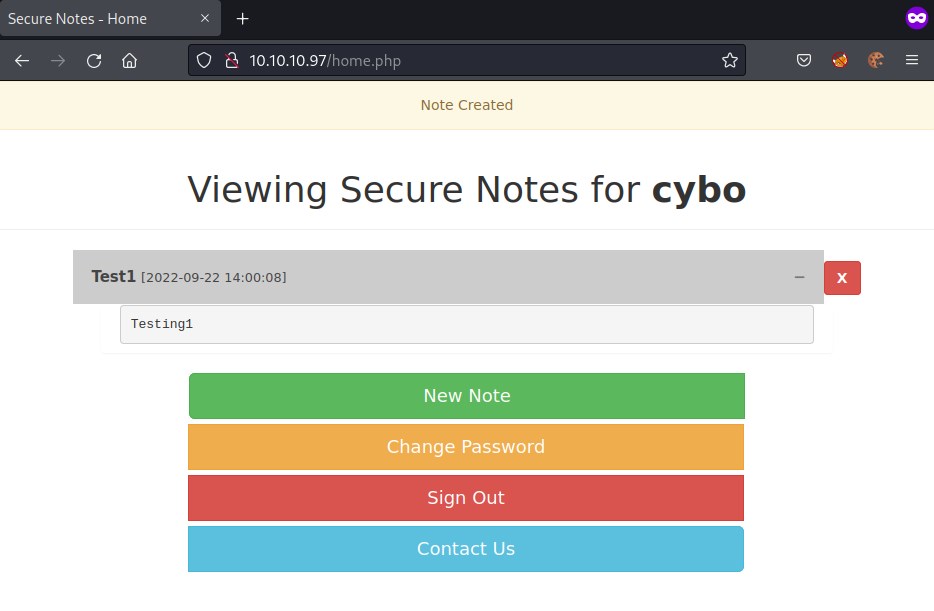The height and width of the screenshot is (611, 934).
Task: Open the Firefox hamburger menu
Action: 911,60
